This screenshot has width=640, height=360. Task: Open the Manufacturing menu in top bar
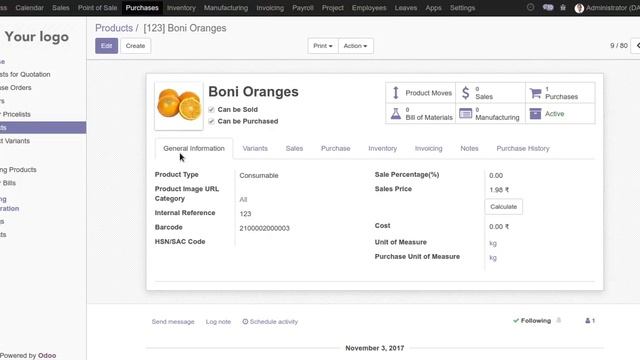(226, 8)
